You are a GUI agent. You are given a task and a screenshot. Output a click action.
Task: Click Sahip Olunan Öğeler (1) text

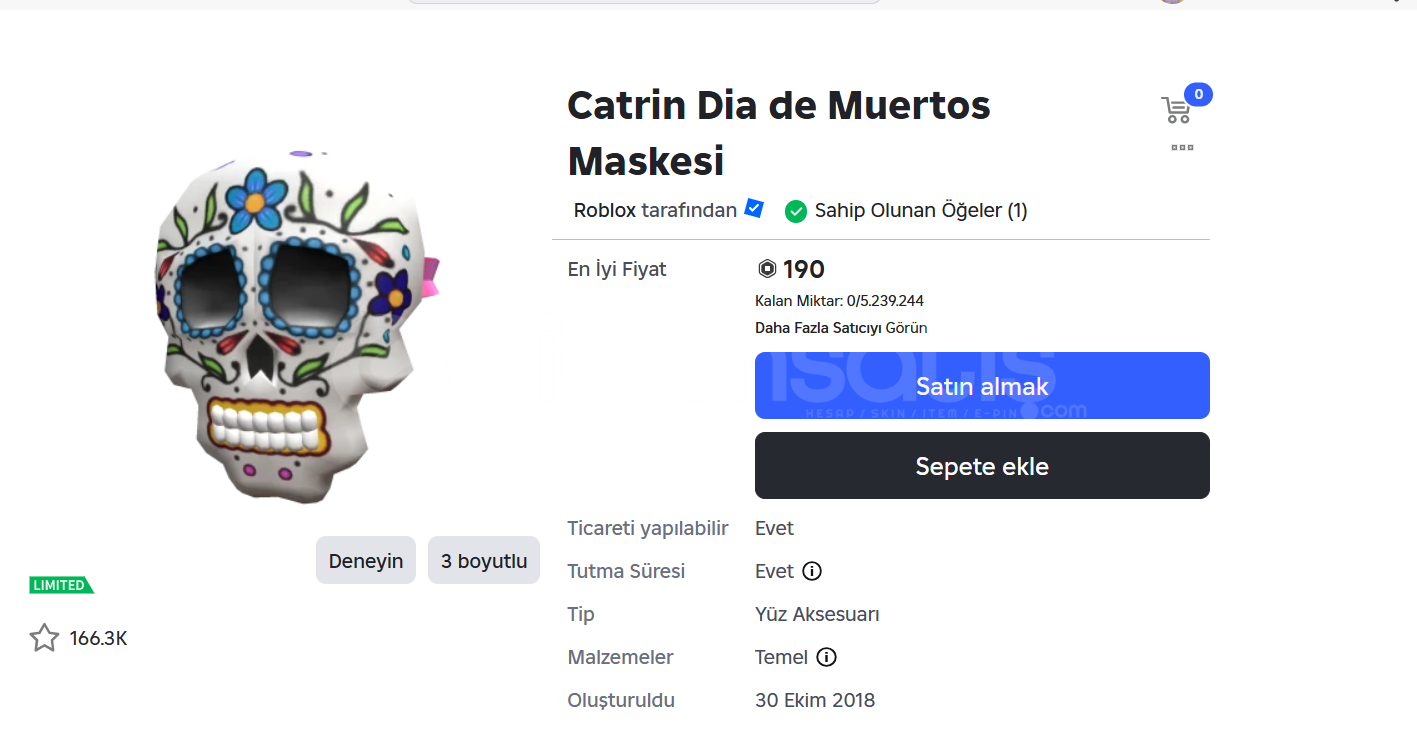click(x=920, y=210)
